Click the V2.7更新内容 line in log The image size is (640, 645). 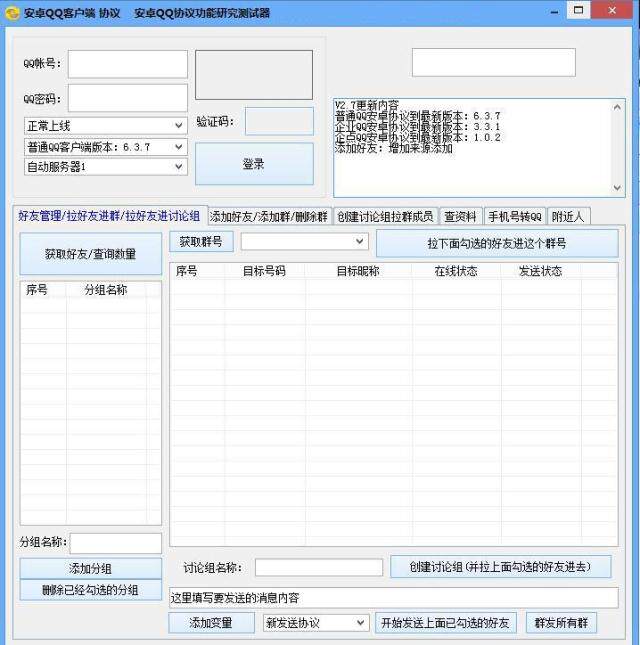coord(366,105)
